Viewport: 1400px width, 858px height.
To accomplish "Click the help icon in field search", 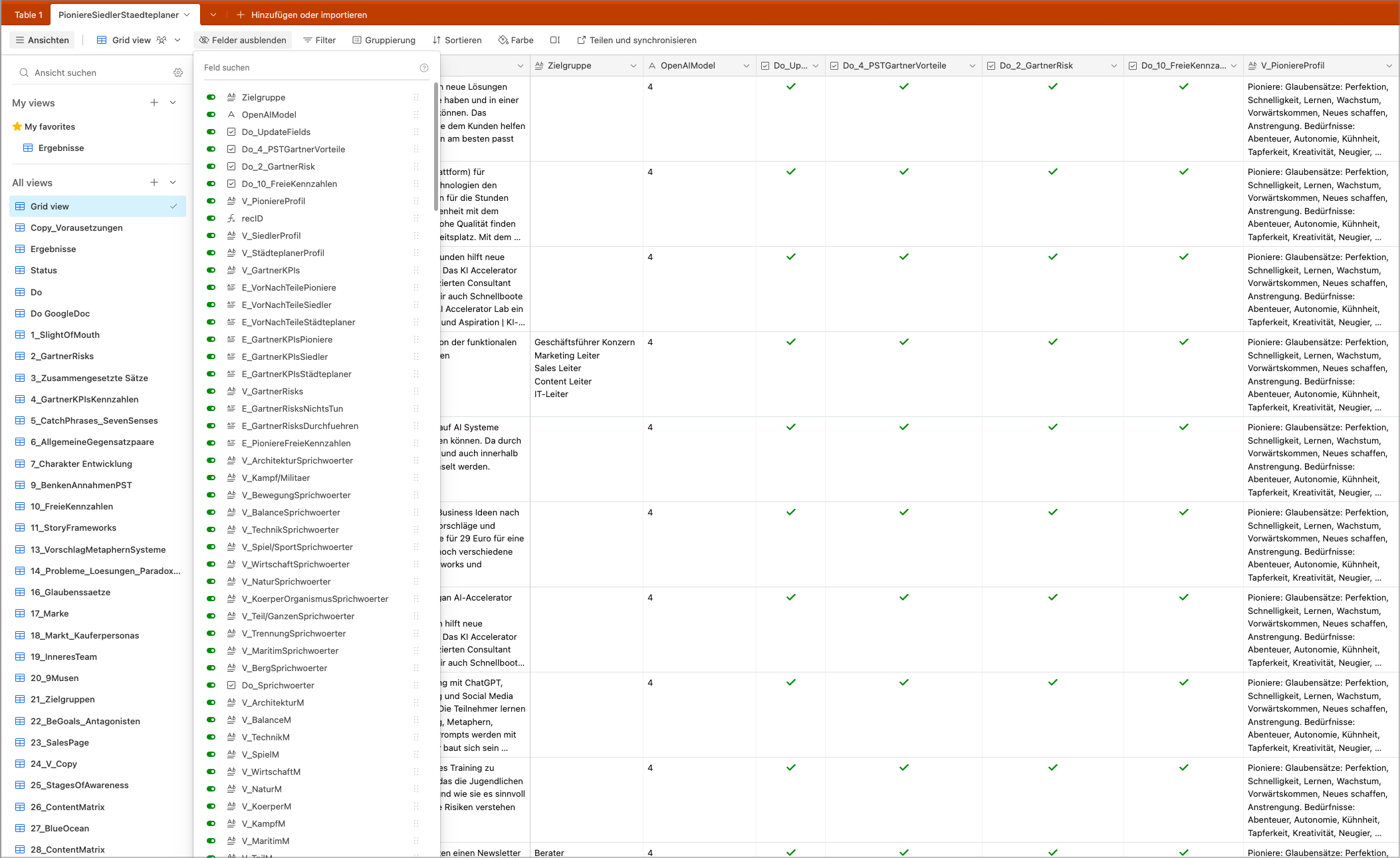I will pyautogui.click(x=424, y=68).
